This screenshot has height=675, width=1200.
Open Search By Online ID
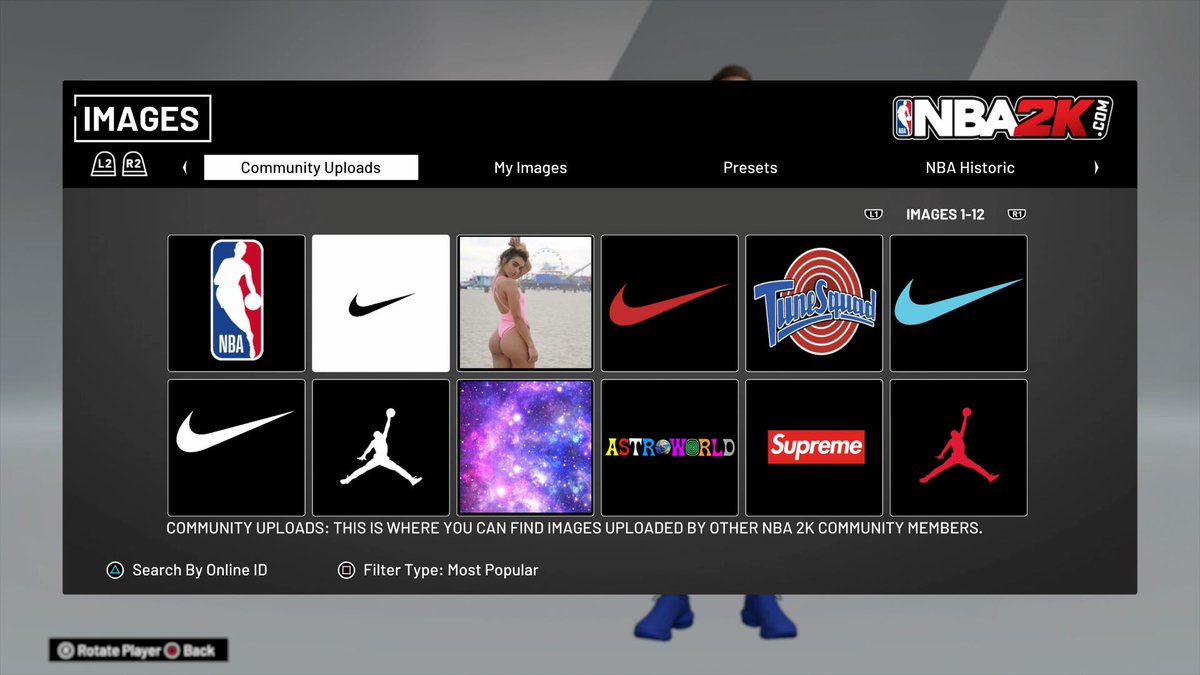pyautogui.click(x=200, y=570)
